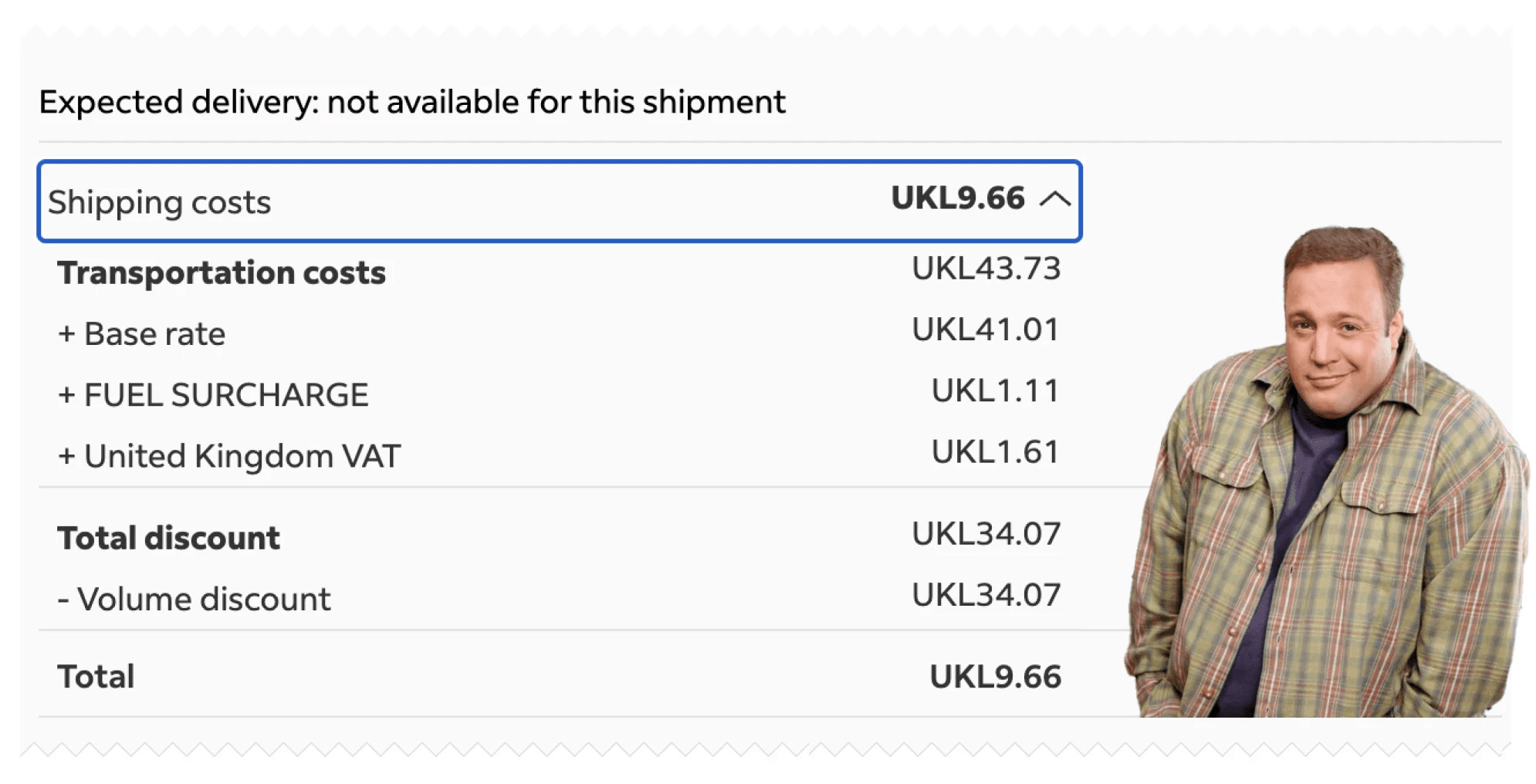Select the Transportation costs heading

pos(222,273)
